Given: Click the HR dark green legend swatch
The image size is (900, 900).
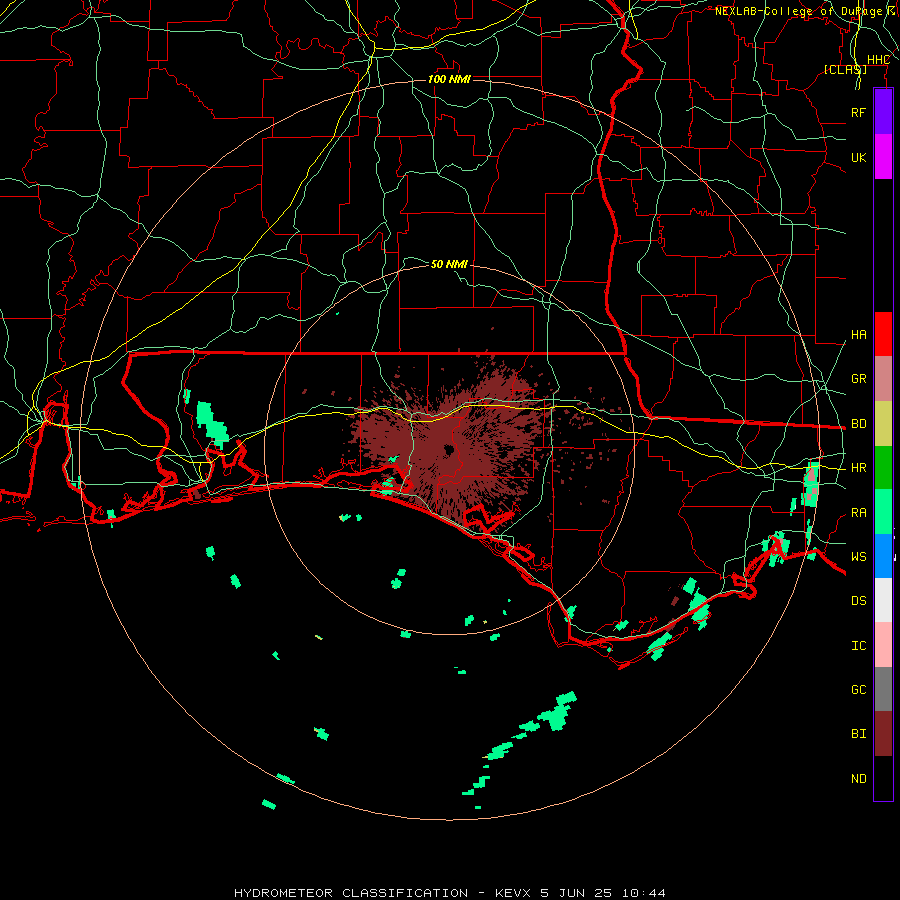Looking at the screenshot, I should [883, 468].
